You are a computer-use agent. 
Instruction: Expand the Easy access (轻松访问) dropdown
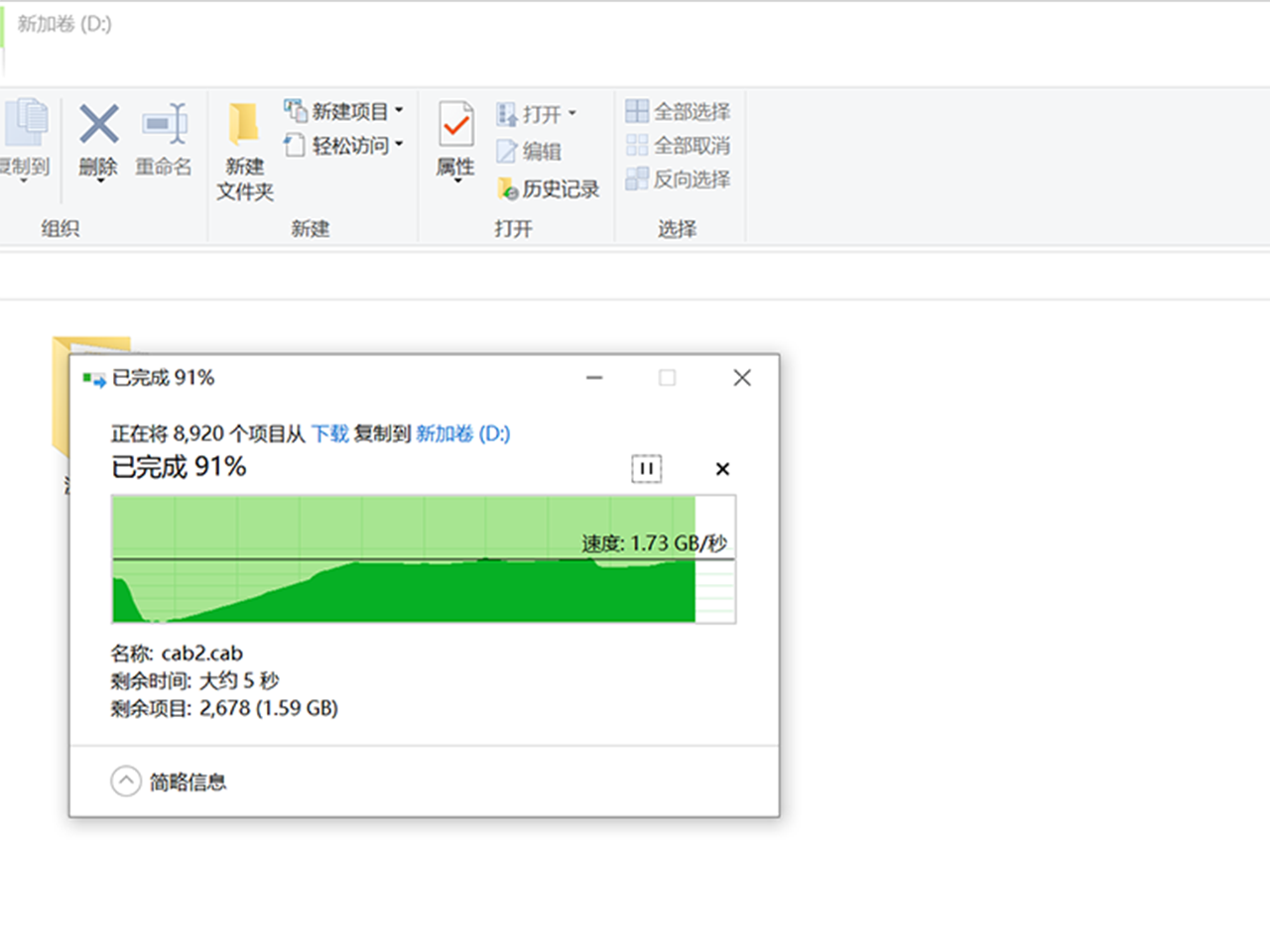coord(399,145)
